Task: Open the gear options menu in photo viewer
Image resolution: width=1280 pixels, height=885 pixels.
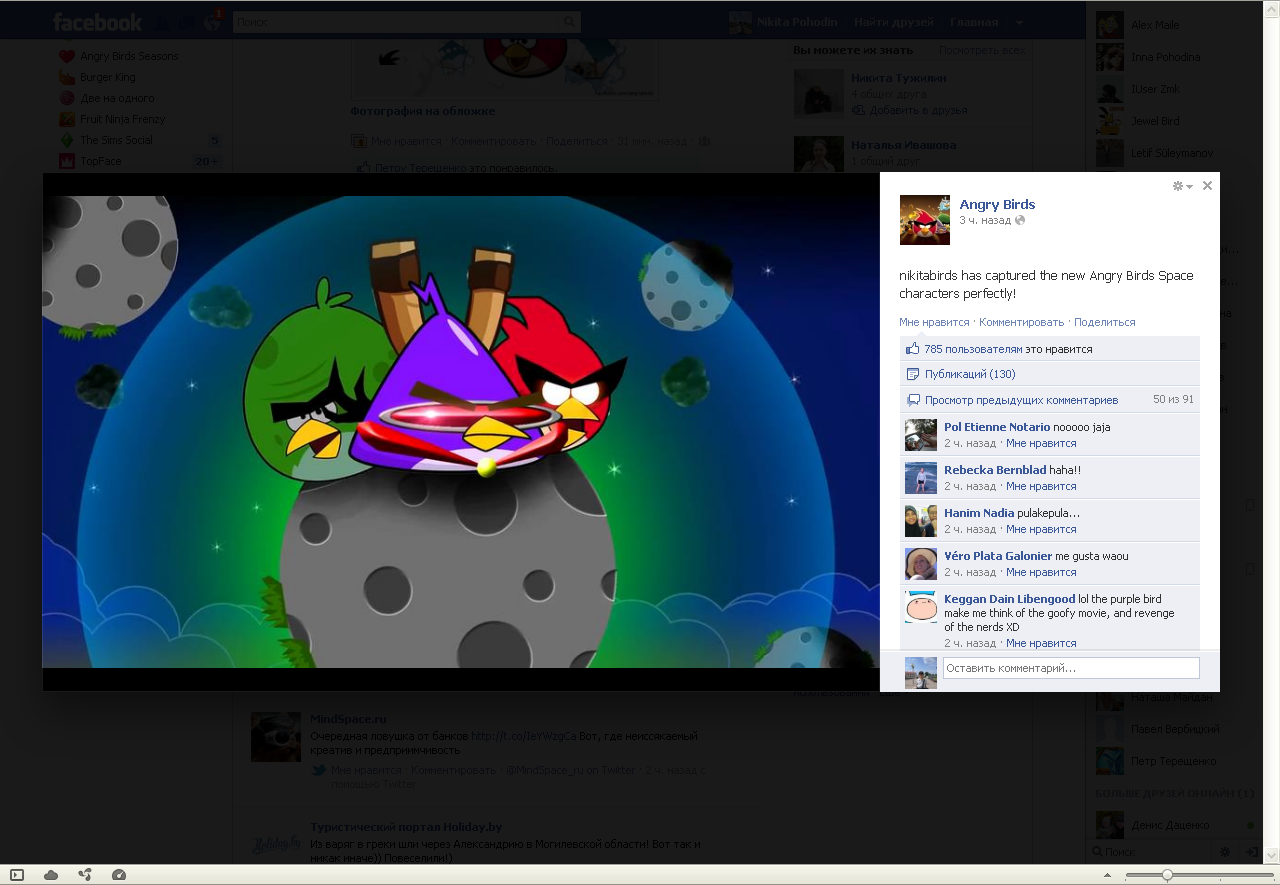Action: (1182, 186)
